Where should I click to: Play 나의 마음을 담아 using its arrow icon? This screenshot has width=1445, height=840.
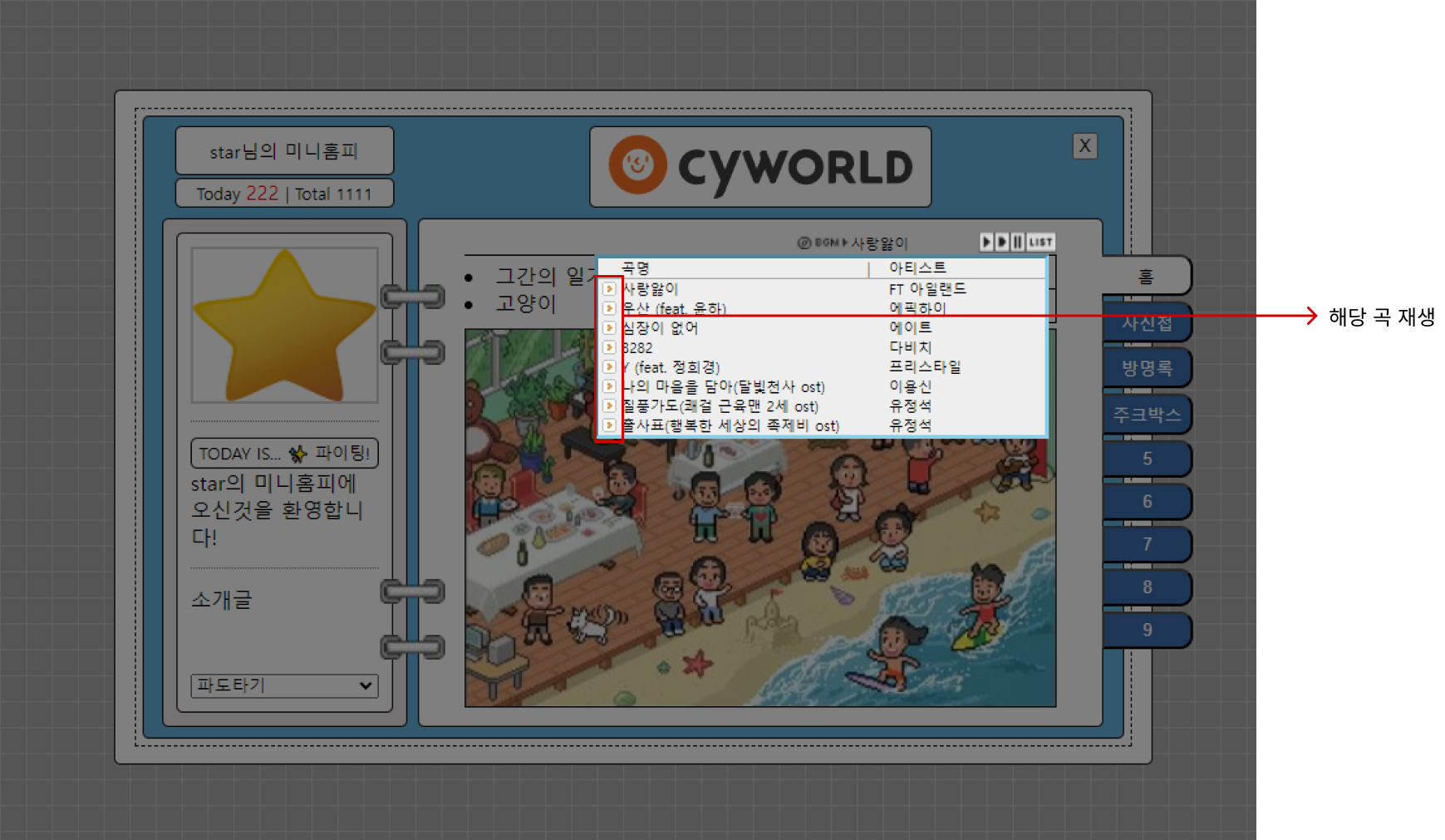609,386
